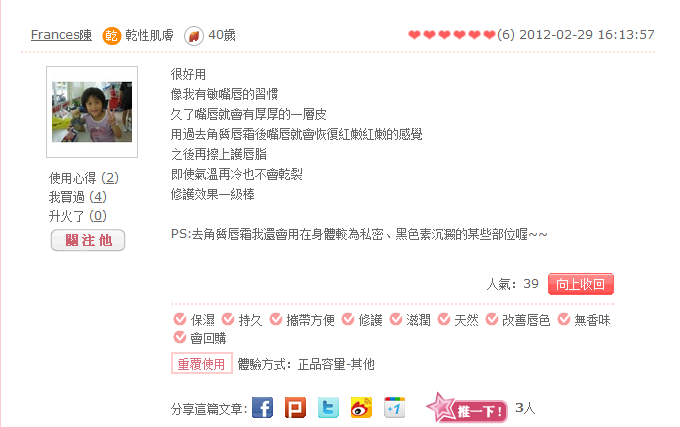Click the six-heart rating indicator
The width and height of the screenshot is (680, 427).
coord(452,35)
